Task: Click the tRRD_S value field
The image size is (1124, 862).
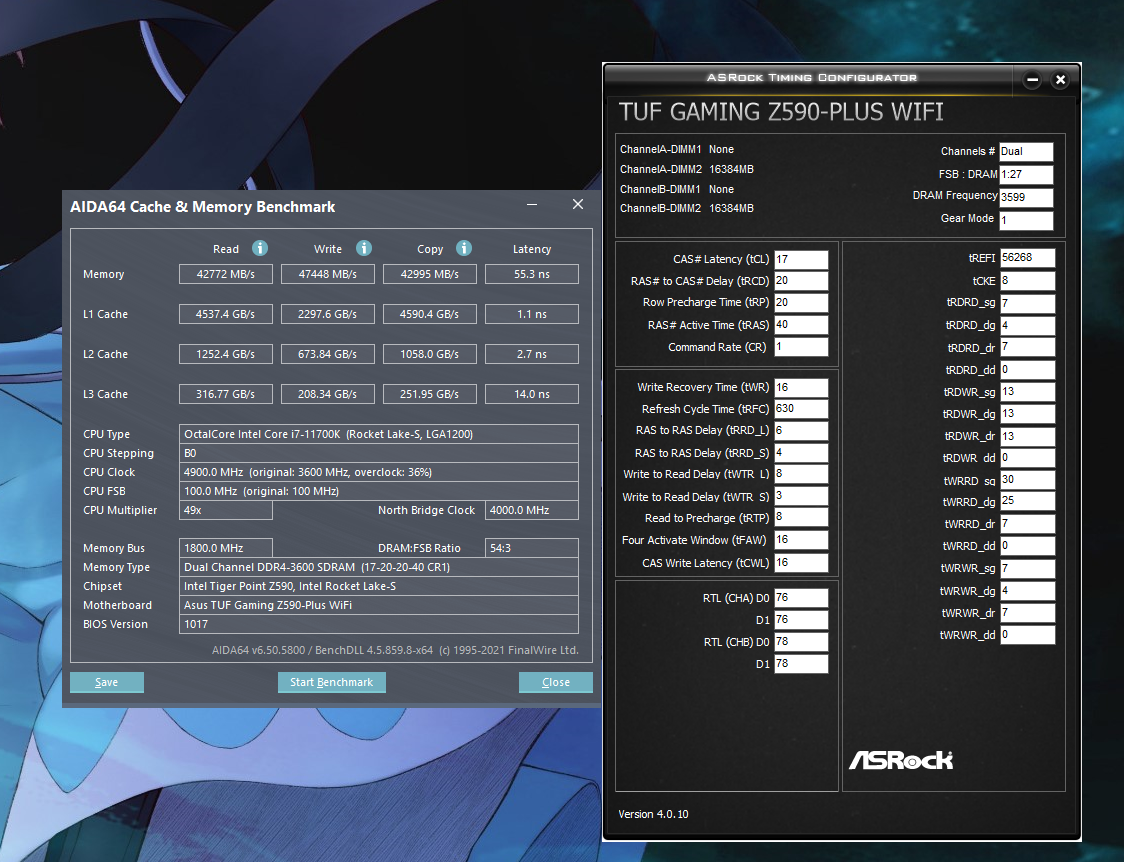Action: pyautogui.click(x=801, y=453)
